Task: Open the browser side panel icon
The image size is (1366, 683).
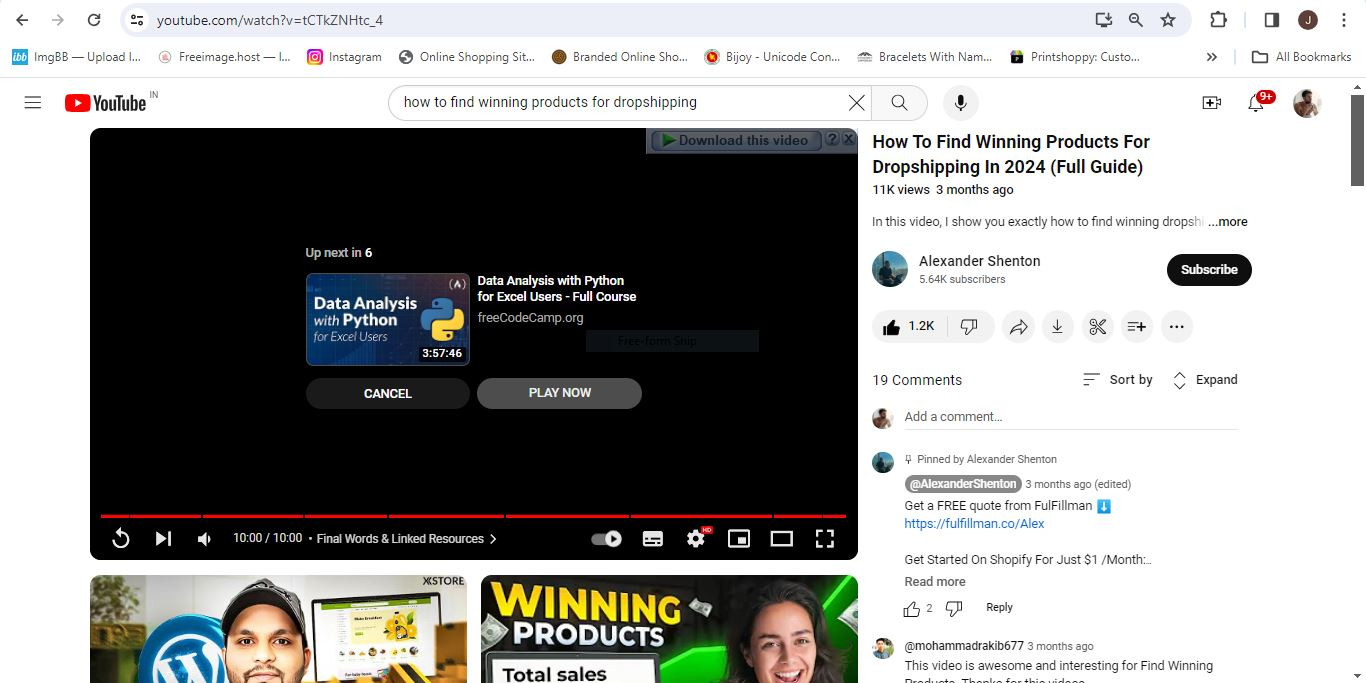Action: 1272,20
